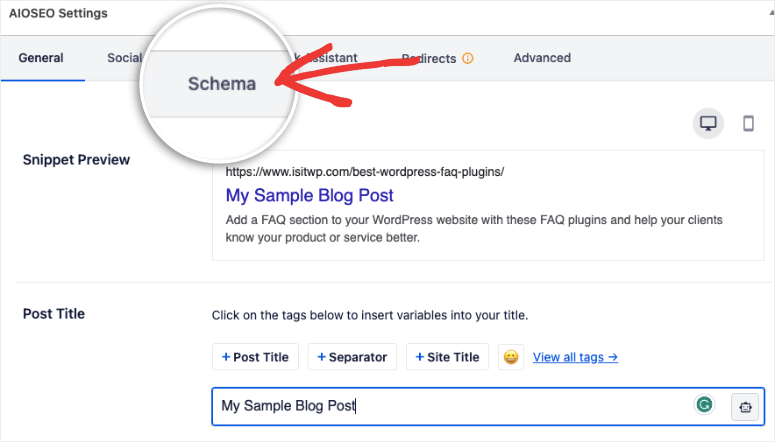775x442 pixels.
Task: Click the post title input field
Action: pyautogui.click(x=450, y=406)
